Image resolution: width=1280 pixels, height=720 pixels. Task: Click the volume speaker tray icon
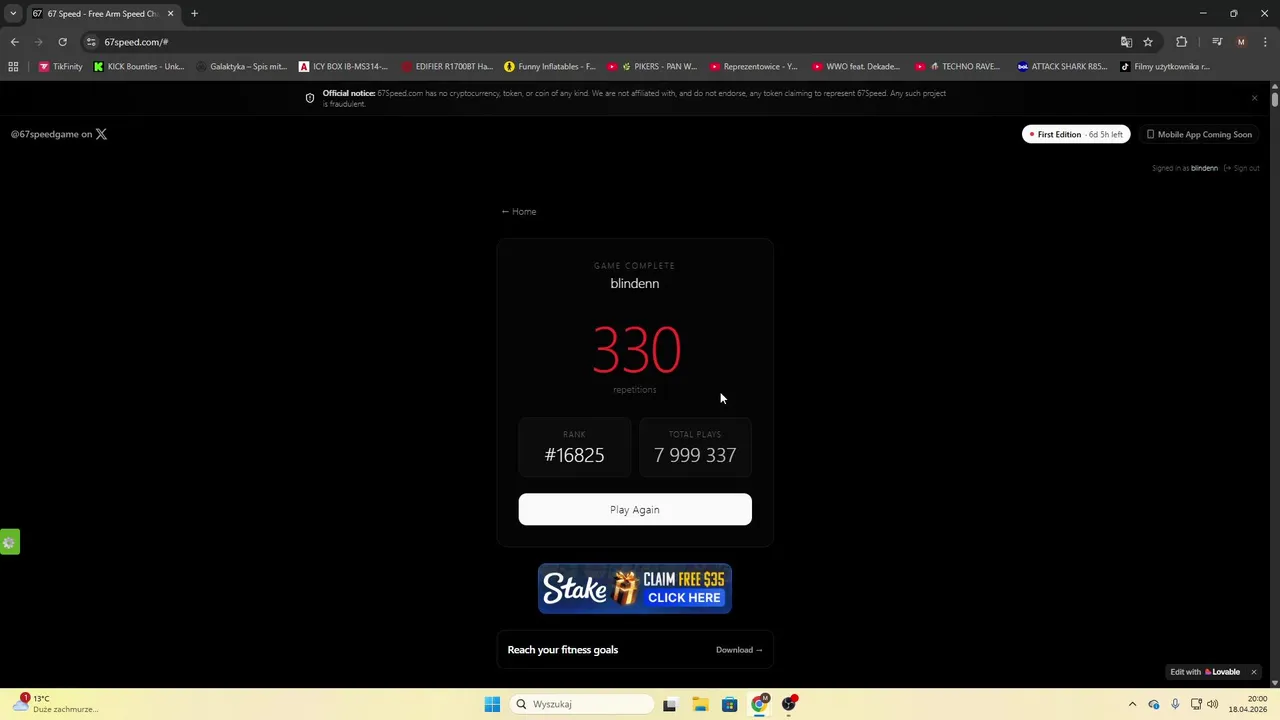pos(1213,704)
